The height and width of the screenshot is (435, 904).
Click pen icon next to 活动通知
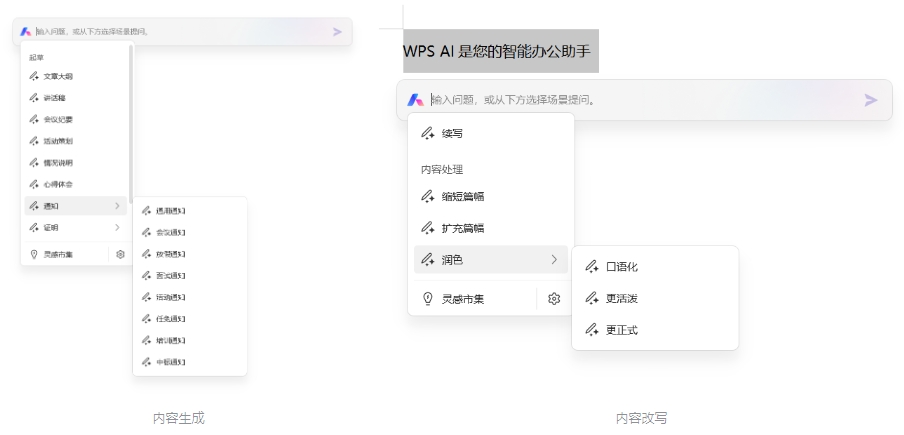pos(146,297)
